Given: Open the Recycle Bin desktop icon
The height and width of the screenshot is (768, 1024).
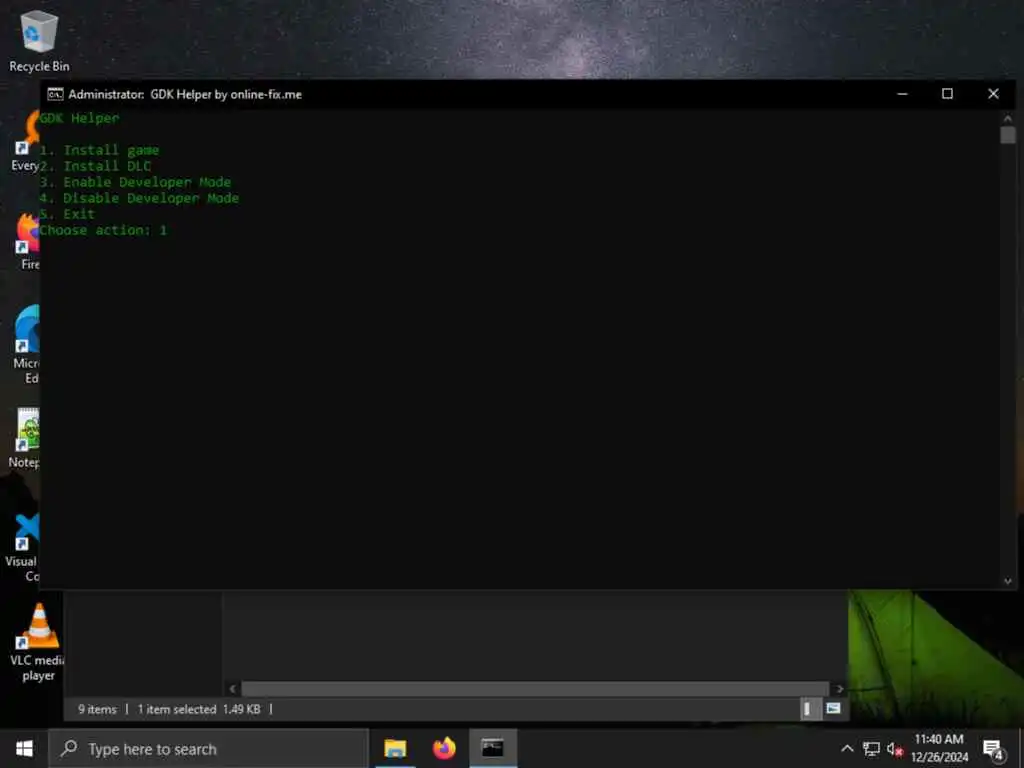Looking at the screenshot, I should 39,42.
